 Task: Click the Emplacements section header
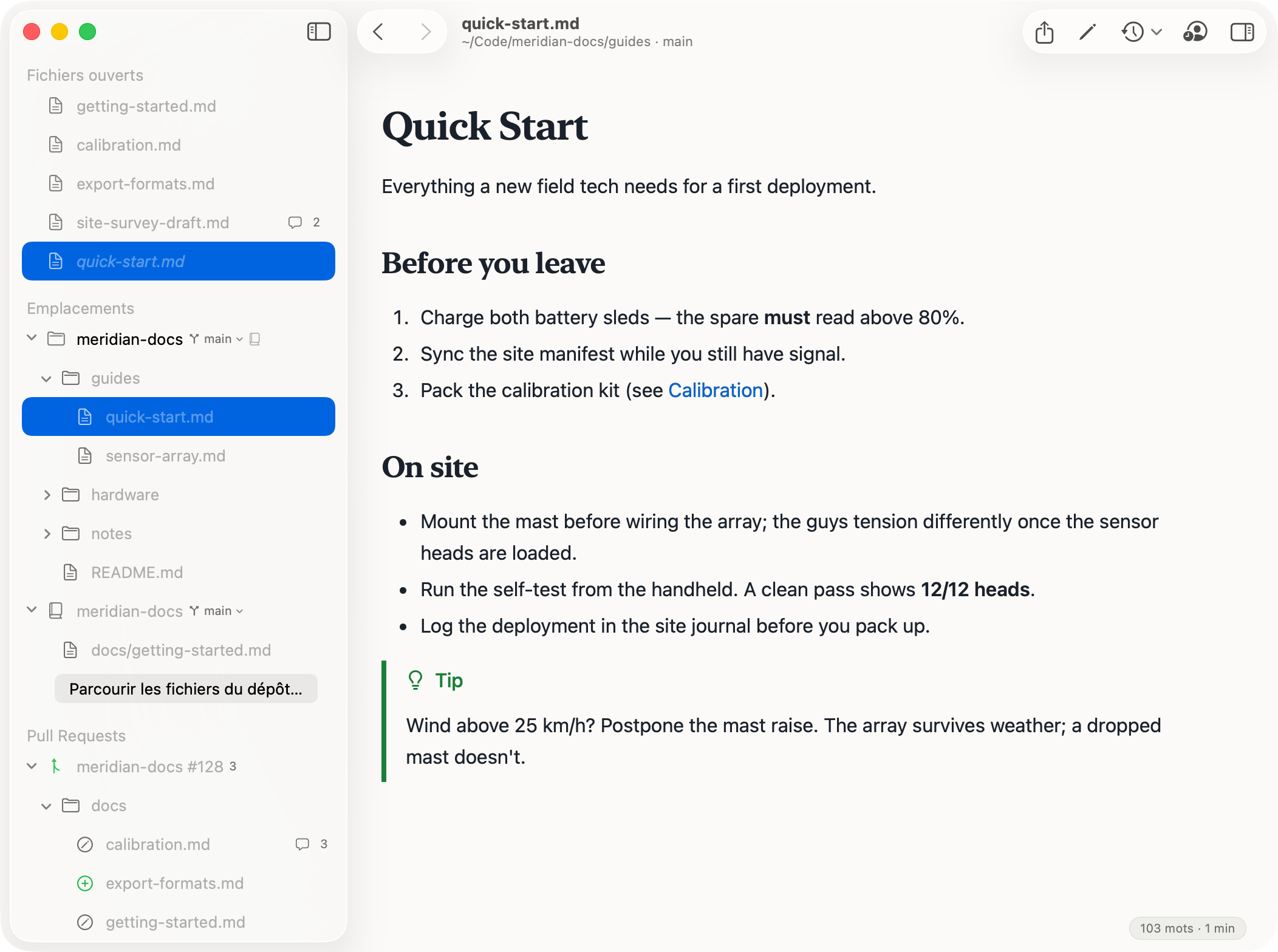click(x=81, y=308)
